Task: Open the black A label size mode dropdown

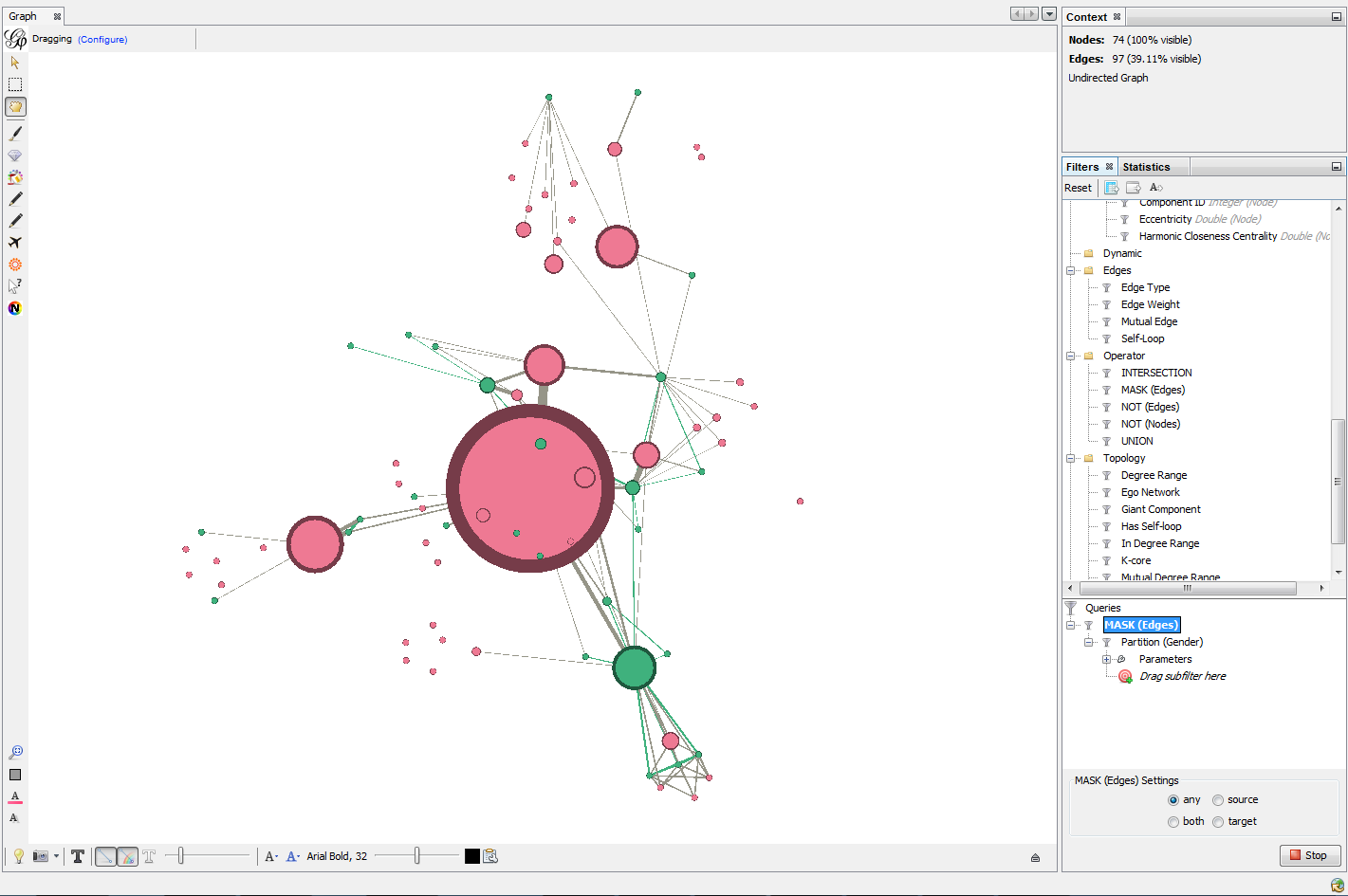Action: [271, 856]
